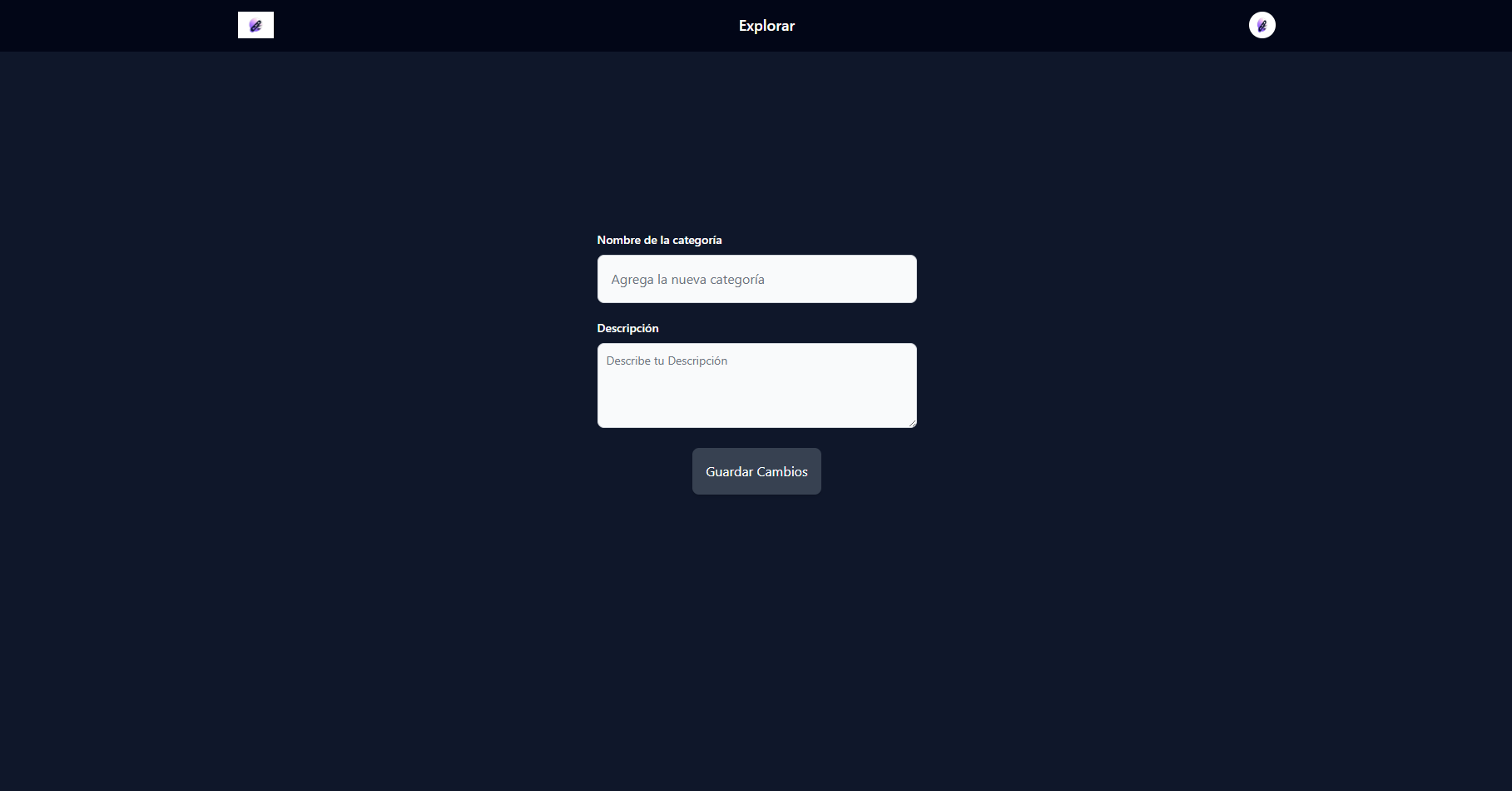This screenshot has height=791, width=1512.
Task: Click the round profile picture icon
Action: [1262, 25]
